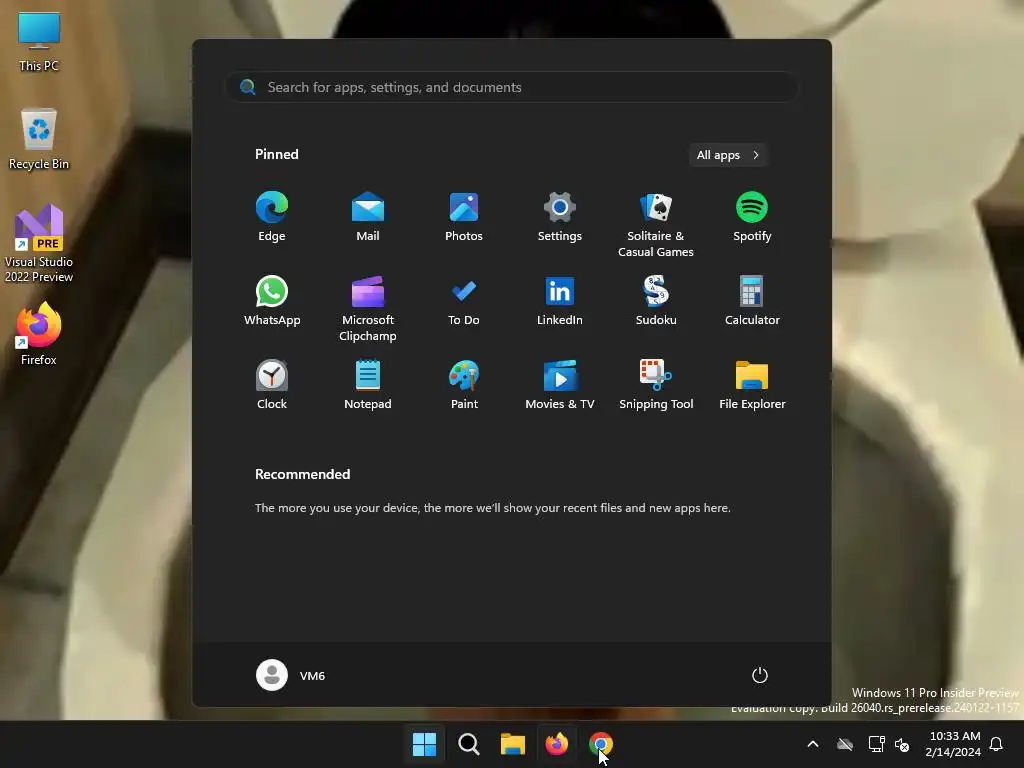Screen dimensions: 1024x768
Task: Launch Movies & TV
Action: coord(560,385)
